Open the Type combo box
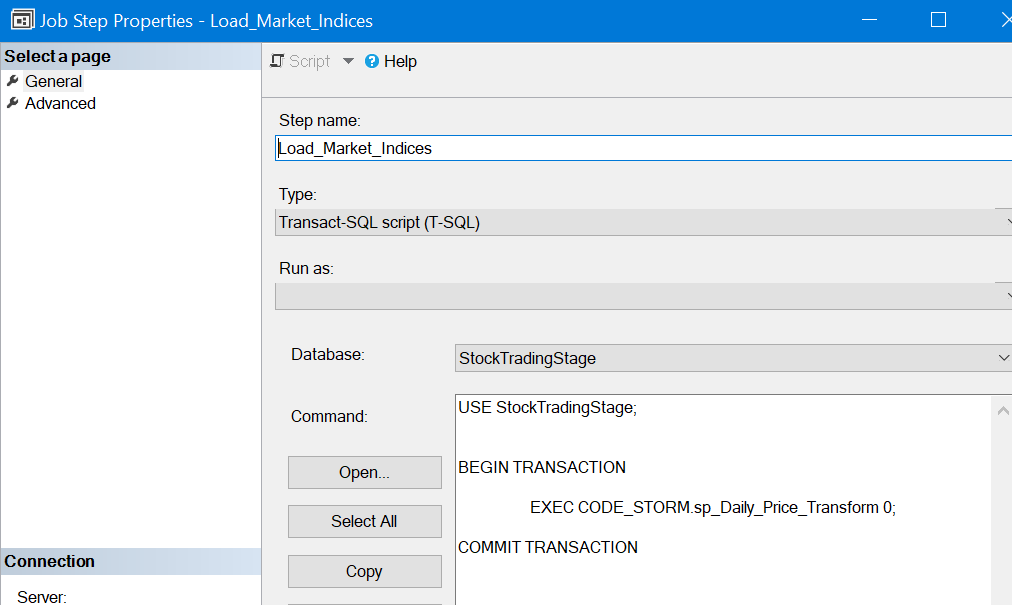The width and height of the screenshot is (1012, 605). click(643, 222)
